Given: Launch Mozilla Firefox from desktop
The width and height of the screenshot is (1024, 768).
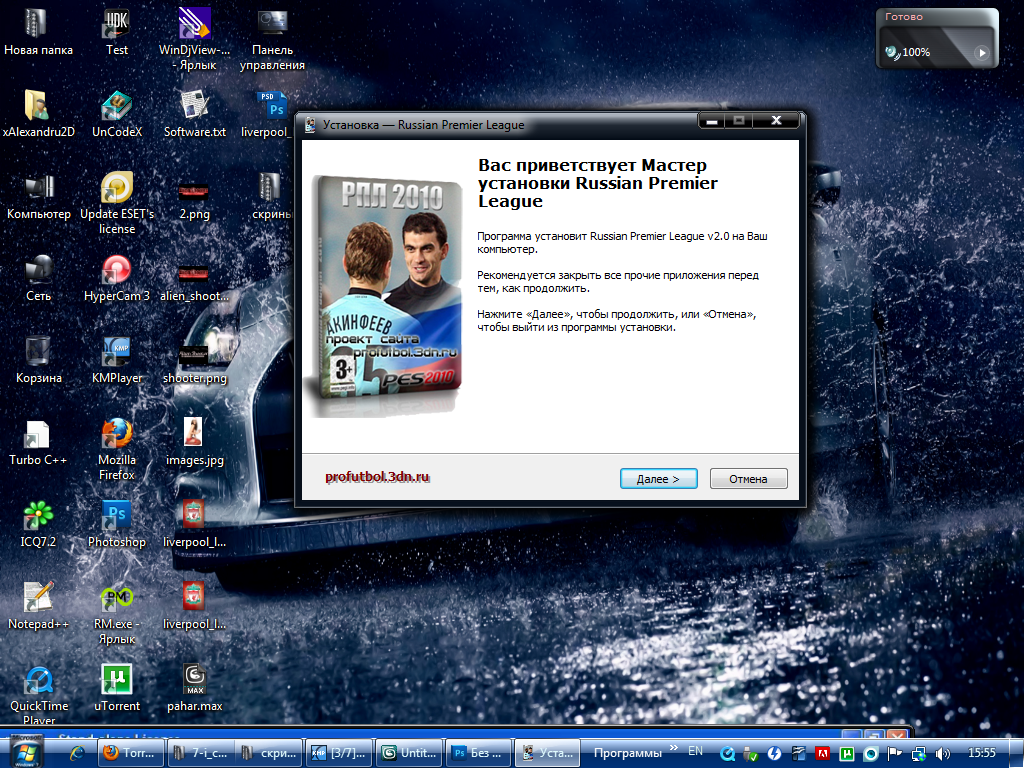Looking at the screenshot, I should (x=117, y=449).
